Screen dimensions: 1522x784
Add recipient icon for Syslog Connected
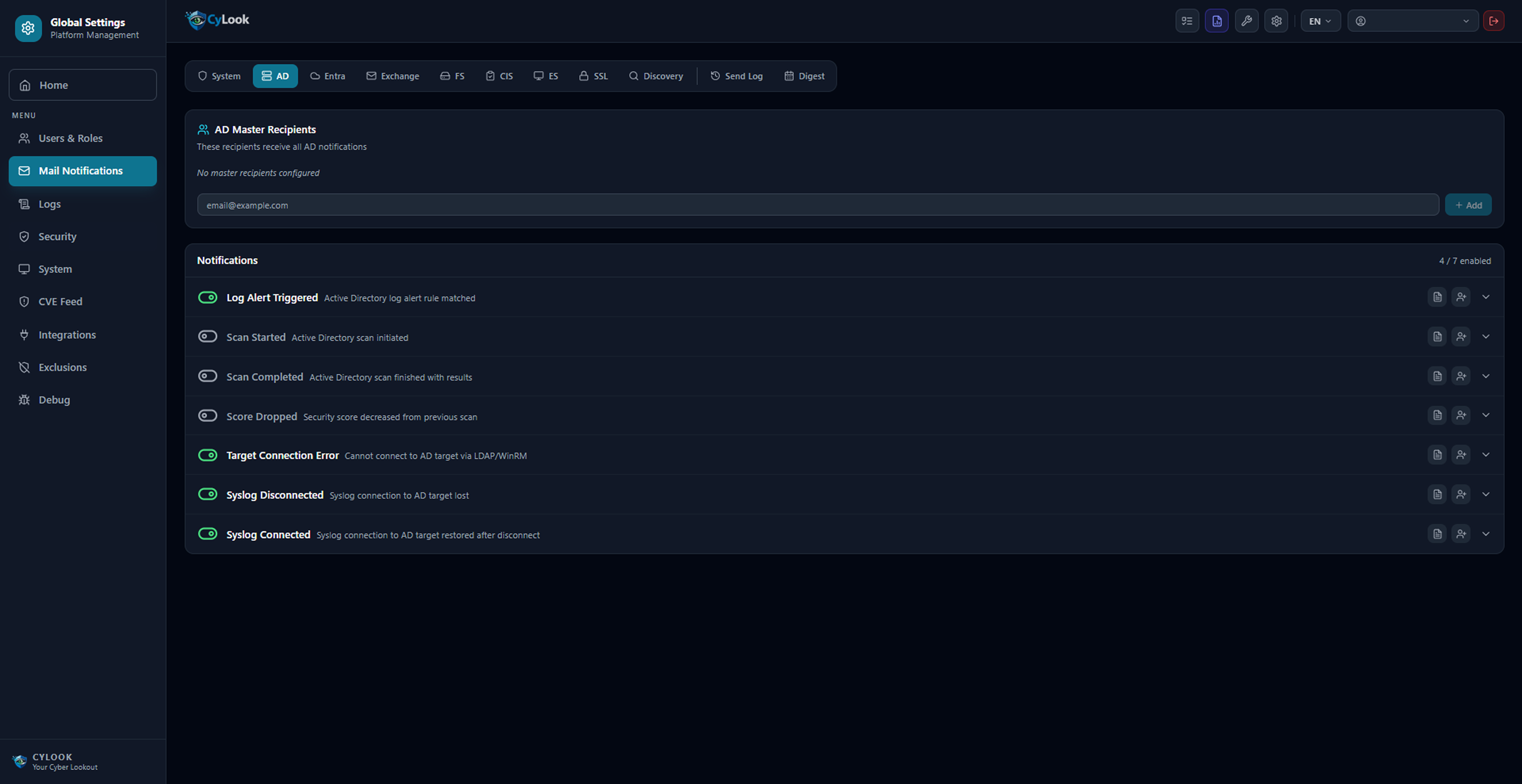click(1461, 534)
